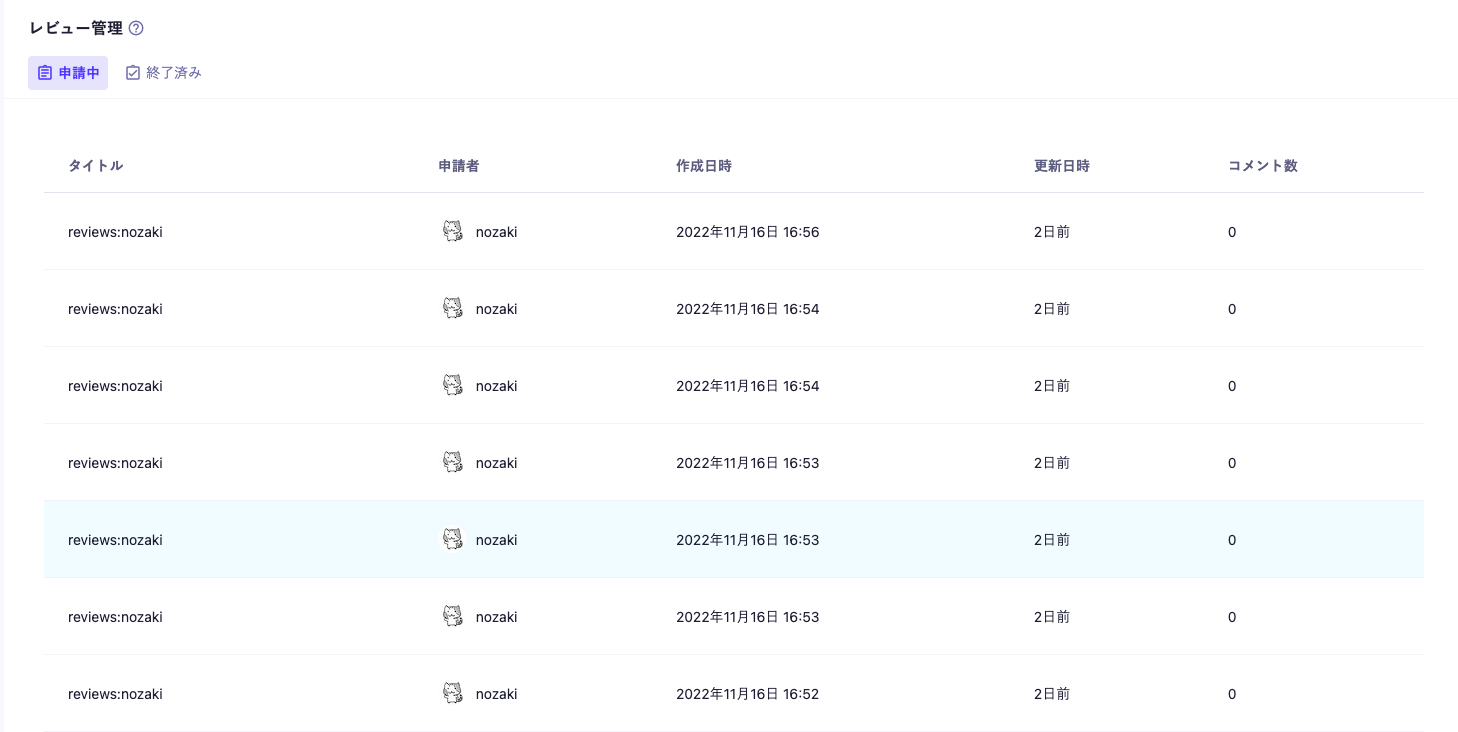This screenshot has width=1458, height=732.
Task: Click the checkbox icon on 終了済み tab
Action: [x=133, y=73]
